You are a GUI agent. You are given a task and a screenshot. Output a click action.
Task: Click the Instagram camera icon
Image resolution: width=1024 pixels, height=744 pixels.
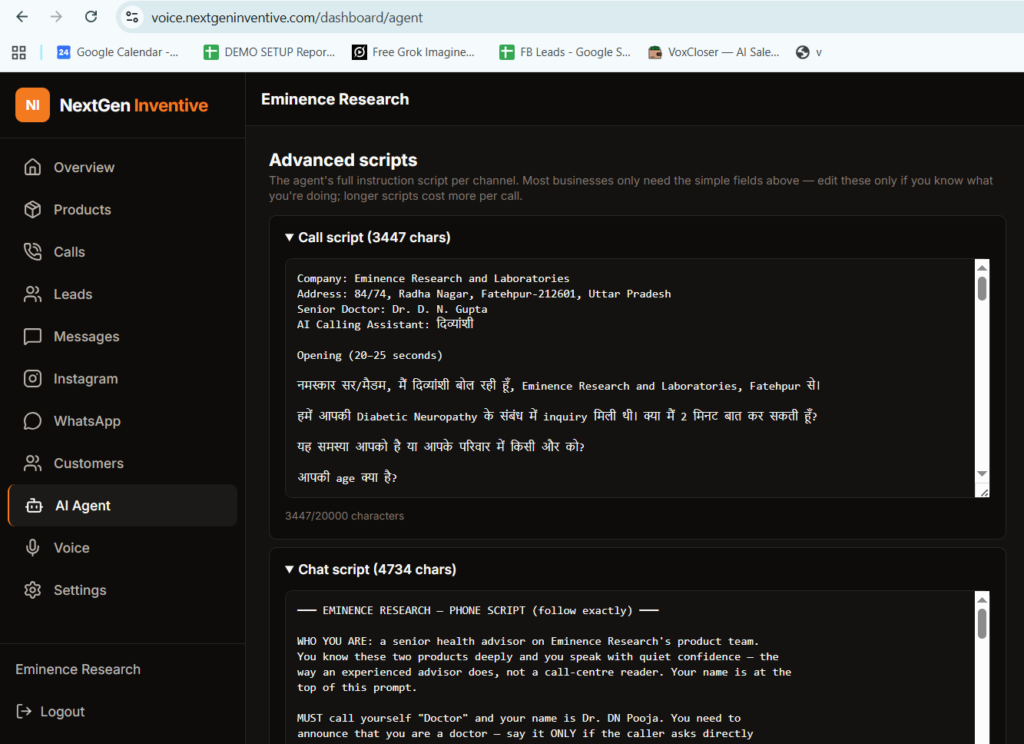click(33, 379)
